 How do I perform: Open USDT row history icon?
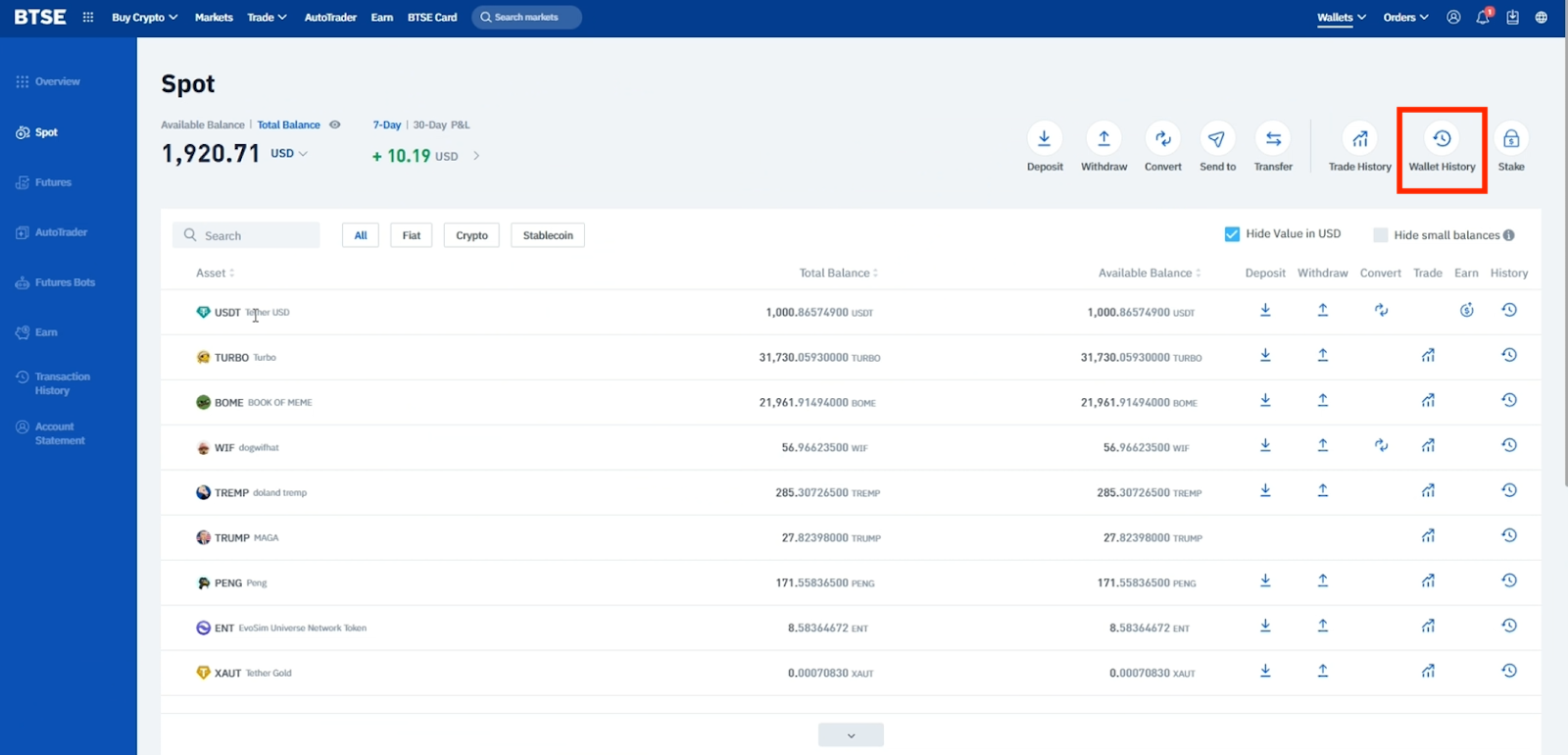point(1508,311)
